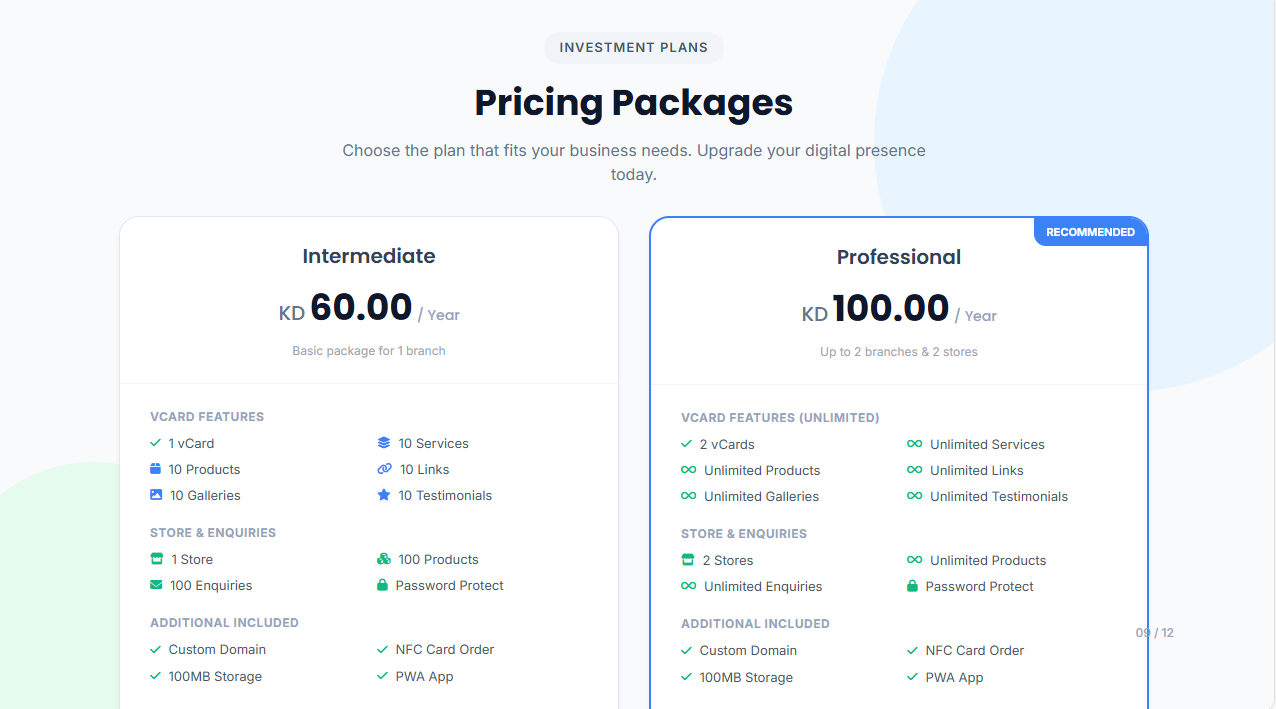The image size is (1276, 709).
Task: Click the cubes icon beside 100 Products
Action: (384, 559)
